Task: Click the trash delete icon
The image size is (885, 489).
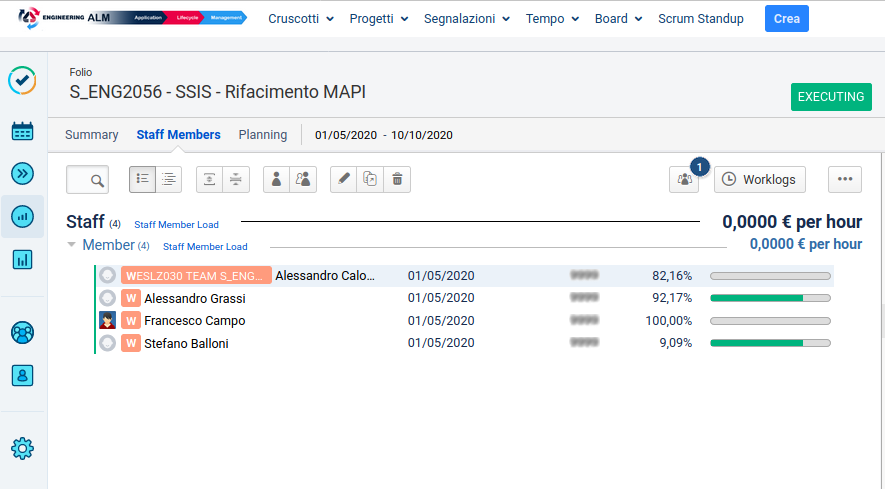Action: (397, 179)
